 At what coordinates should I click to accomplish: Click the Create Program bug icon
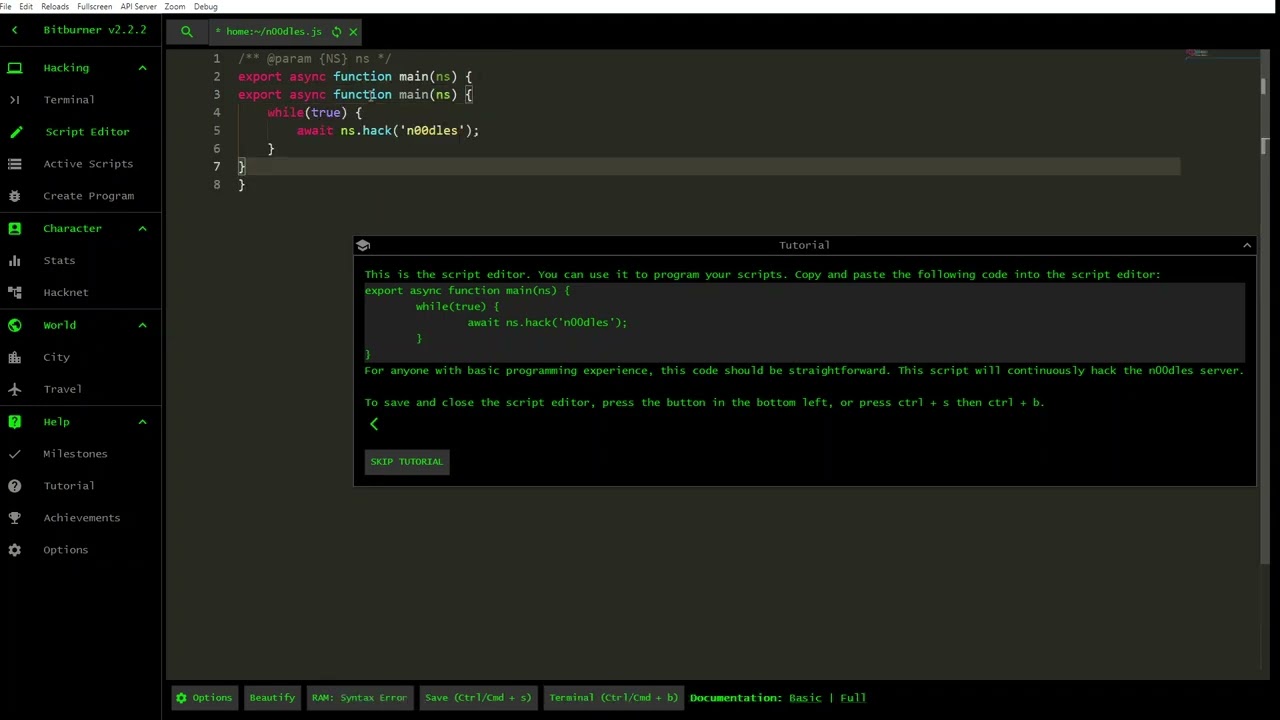click(15, 196)
